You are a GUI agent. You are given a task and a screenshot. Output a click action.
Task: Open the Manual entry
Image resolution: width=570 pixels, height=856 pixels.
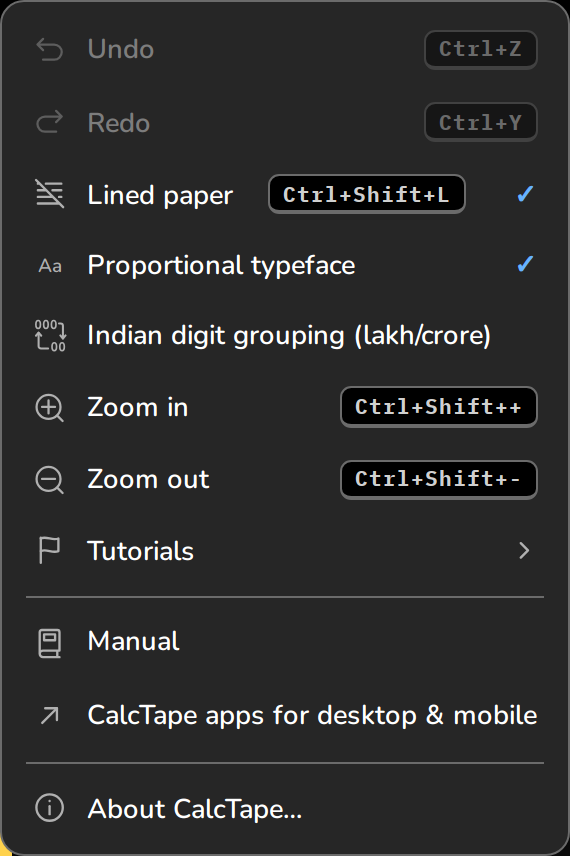[x=285, y=641]
